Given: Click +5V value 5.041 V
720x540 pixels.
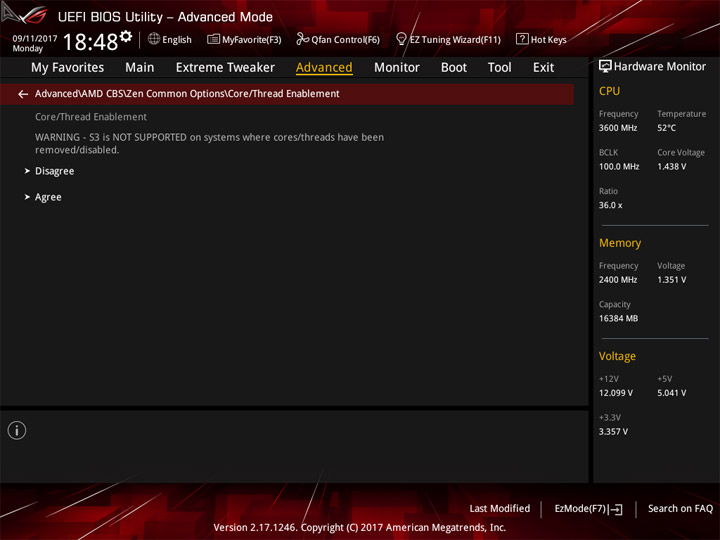Looking at the screenshot, I should point(672,393).
